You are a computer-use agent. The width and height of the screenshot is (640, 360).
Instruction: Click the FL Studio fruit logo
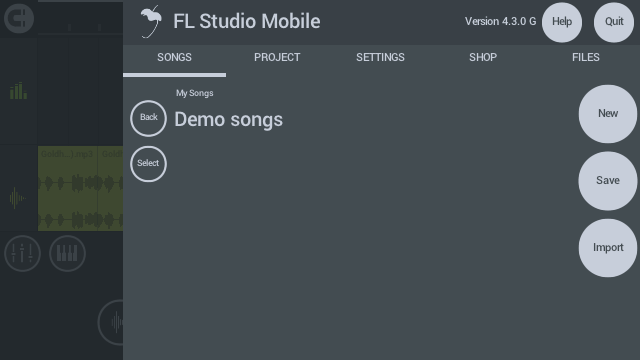pyautogui.click(x=151, y=22)
